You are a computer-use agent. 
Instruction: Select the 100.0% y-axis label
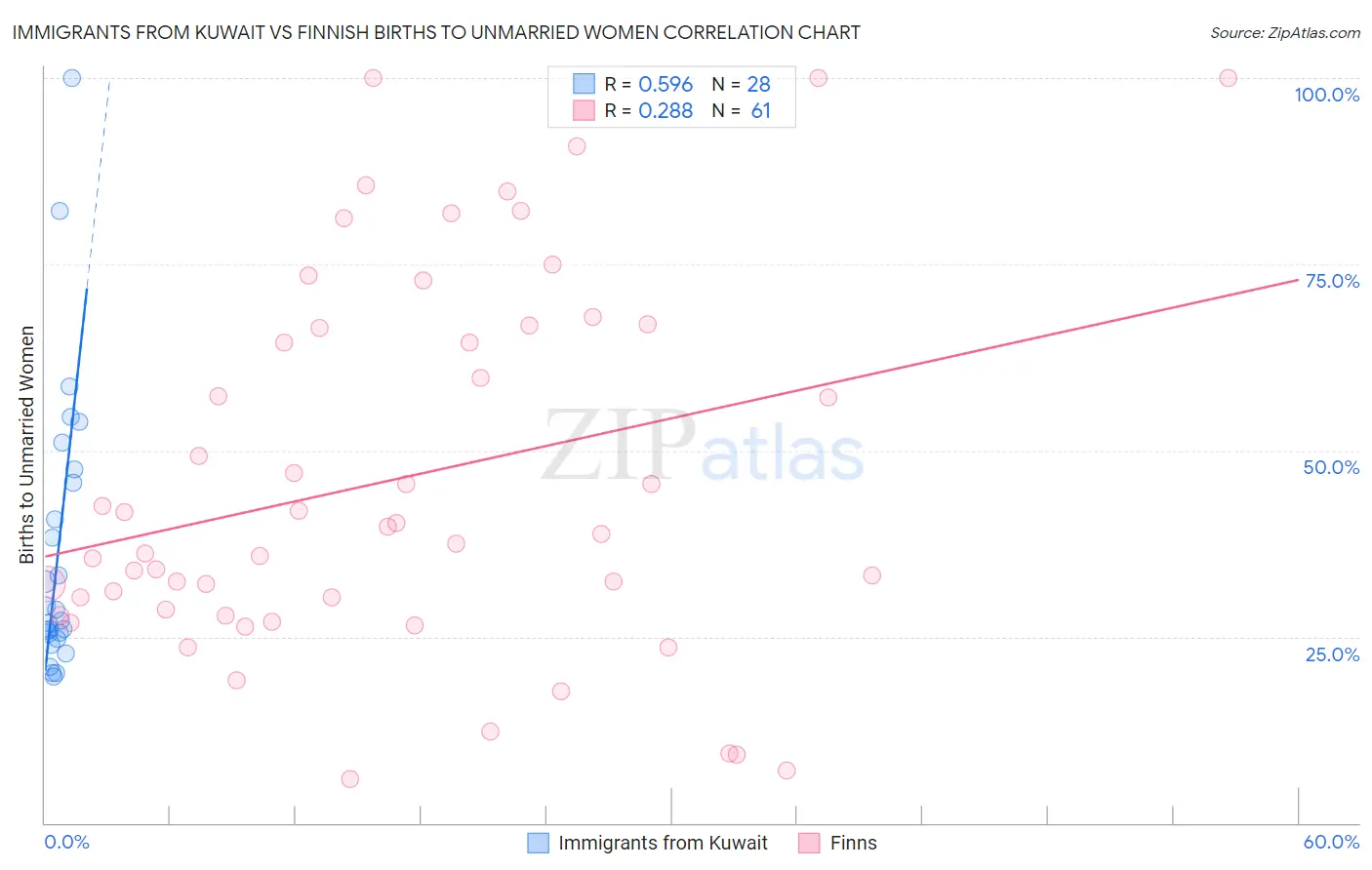[1326, 95]
